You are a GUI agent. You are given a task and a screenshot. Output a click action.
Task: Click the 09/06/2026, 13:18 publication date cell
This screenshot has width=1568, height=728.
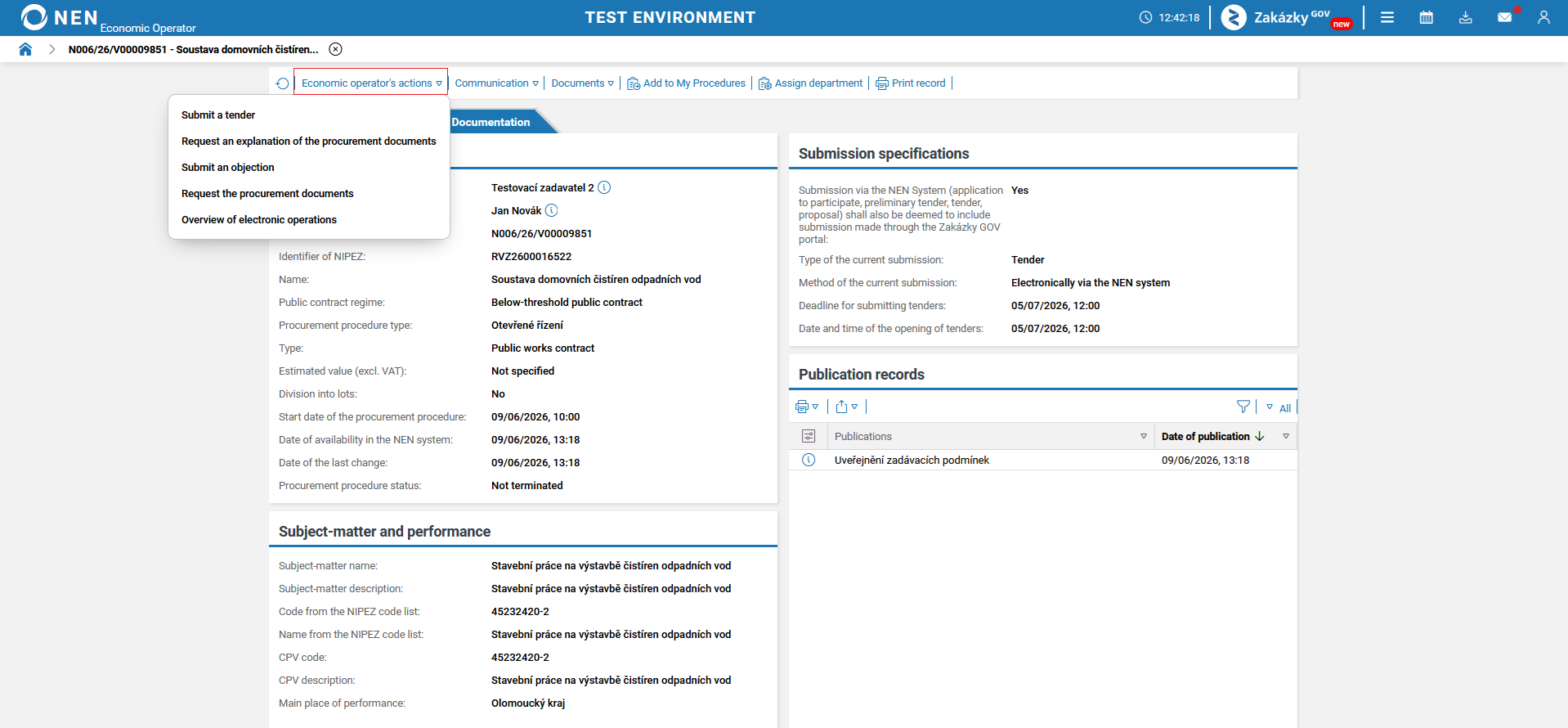click(1205, 461)
